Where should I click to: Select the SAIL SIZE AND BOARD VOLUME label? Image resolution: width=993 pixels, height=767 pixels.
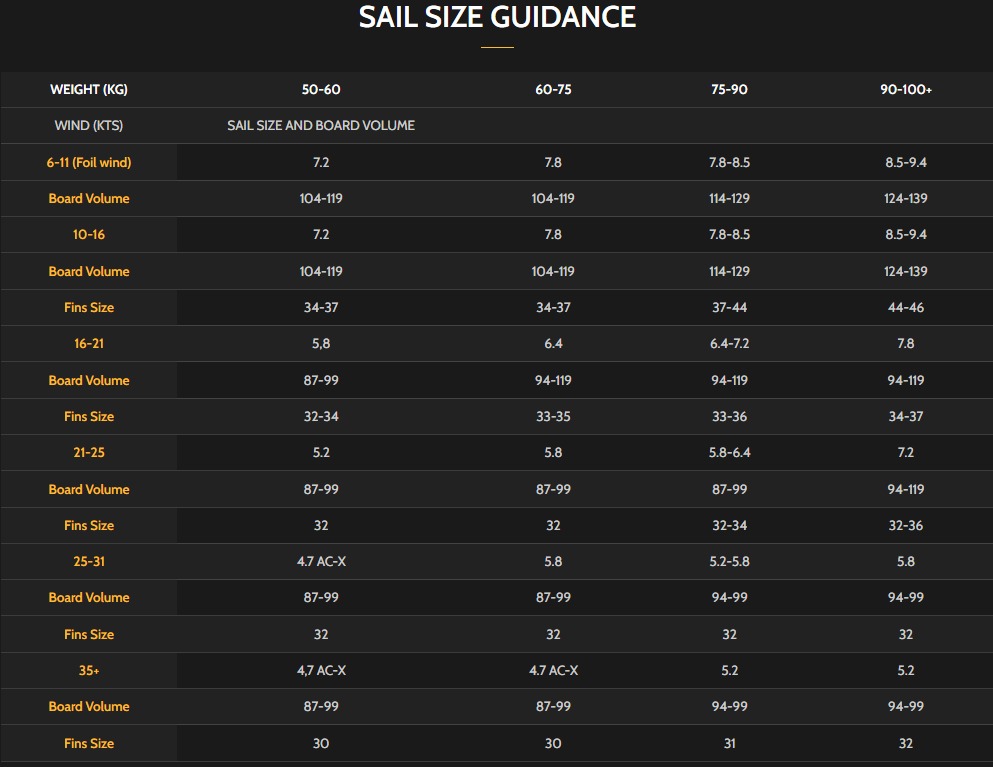pos(321,126)
